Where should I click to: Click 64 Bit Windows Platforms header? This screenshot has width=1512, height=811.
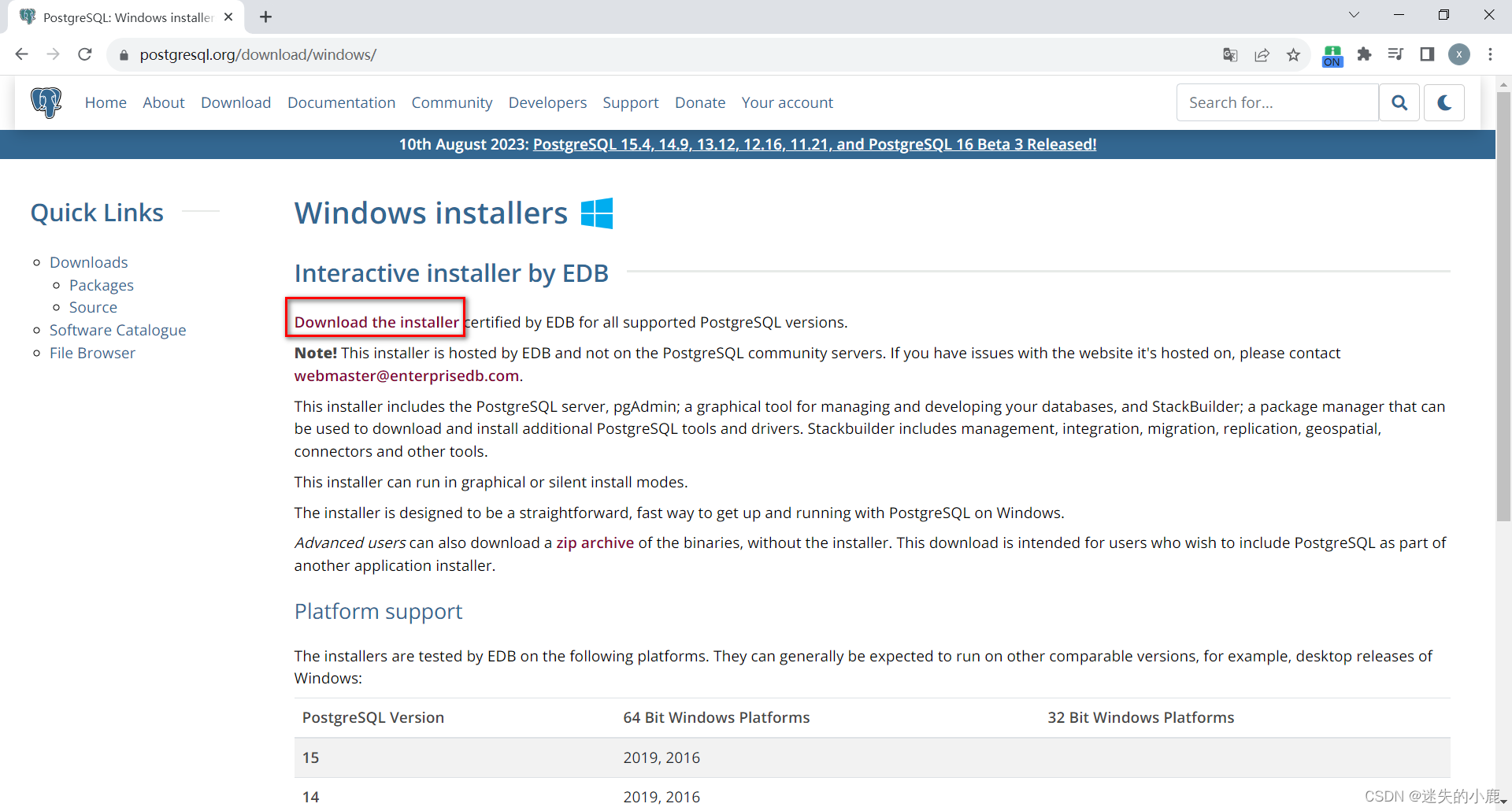(x=717, y=717)
